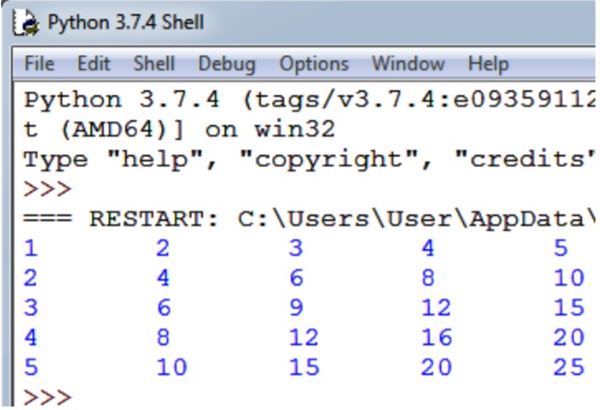This screenshot has height=410, width=600.
Task: Click the value 1 in first output row
Action: pyautogui.click(x=31, y=248)
